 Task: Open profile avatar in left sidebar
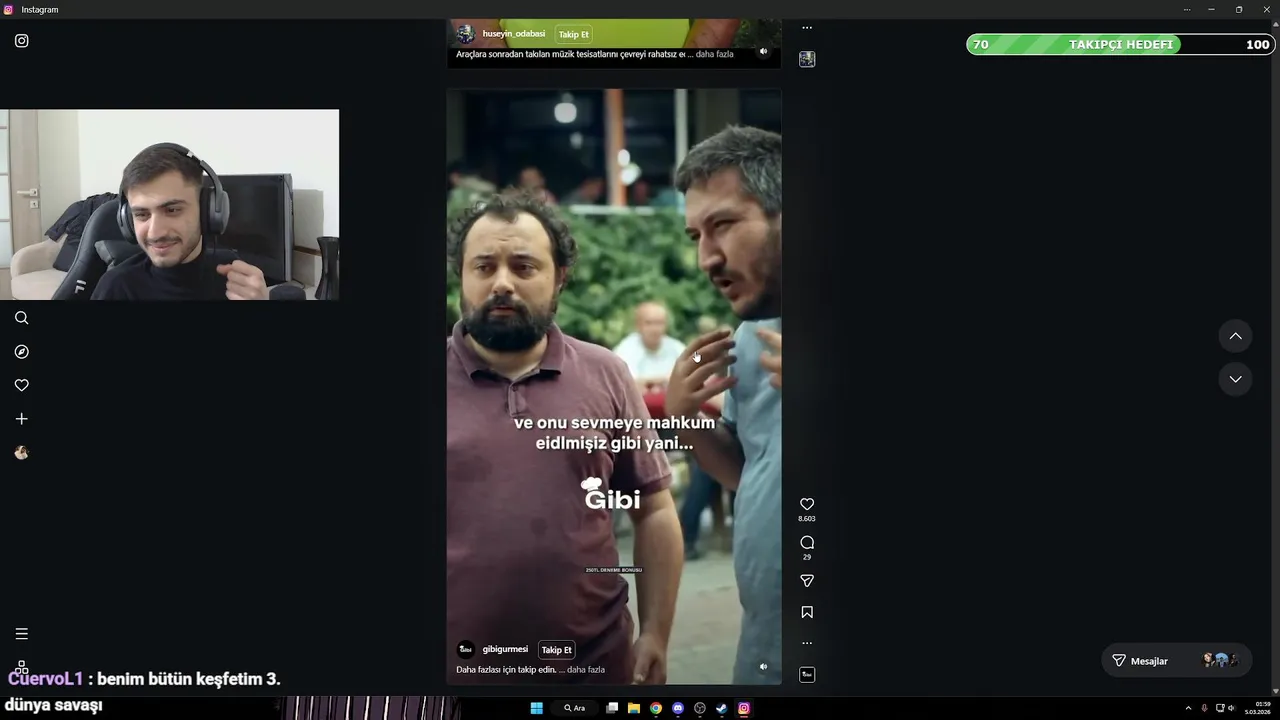(x=22, y=453)
